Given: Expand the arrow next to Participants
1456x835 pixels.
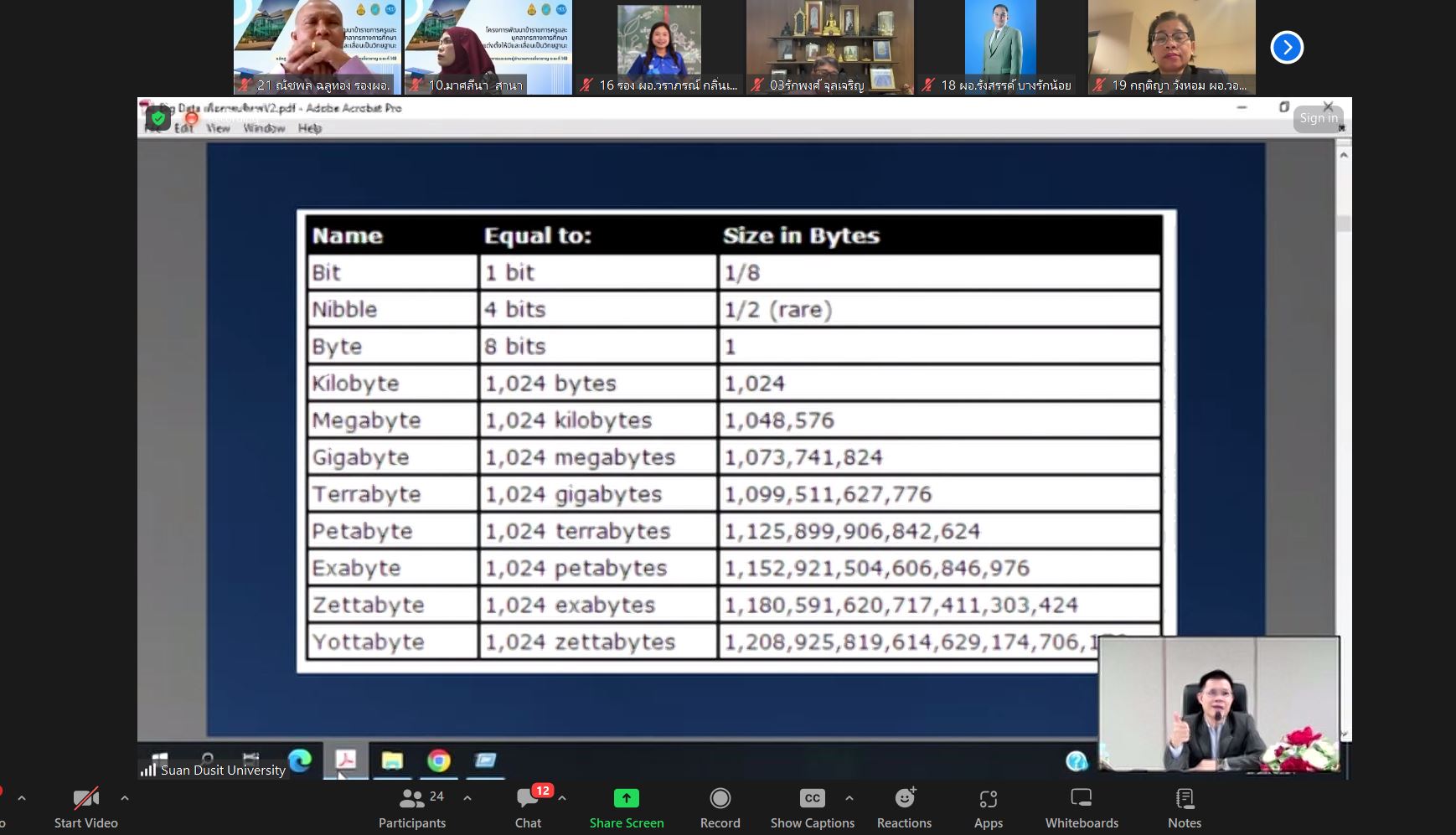Looking at the screenshot, I should click(467, 798).
